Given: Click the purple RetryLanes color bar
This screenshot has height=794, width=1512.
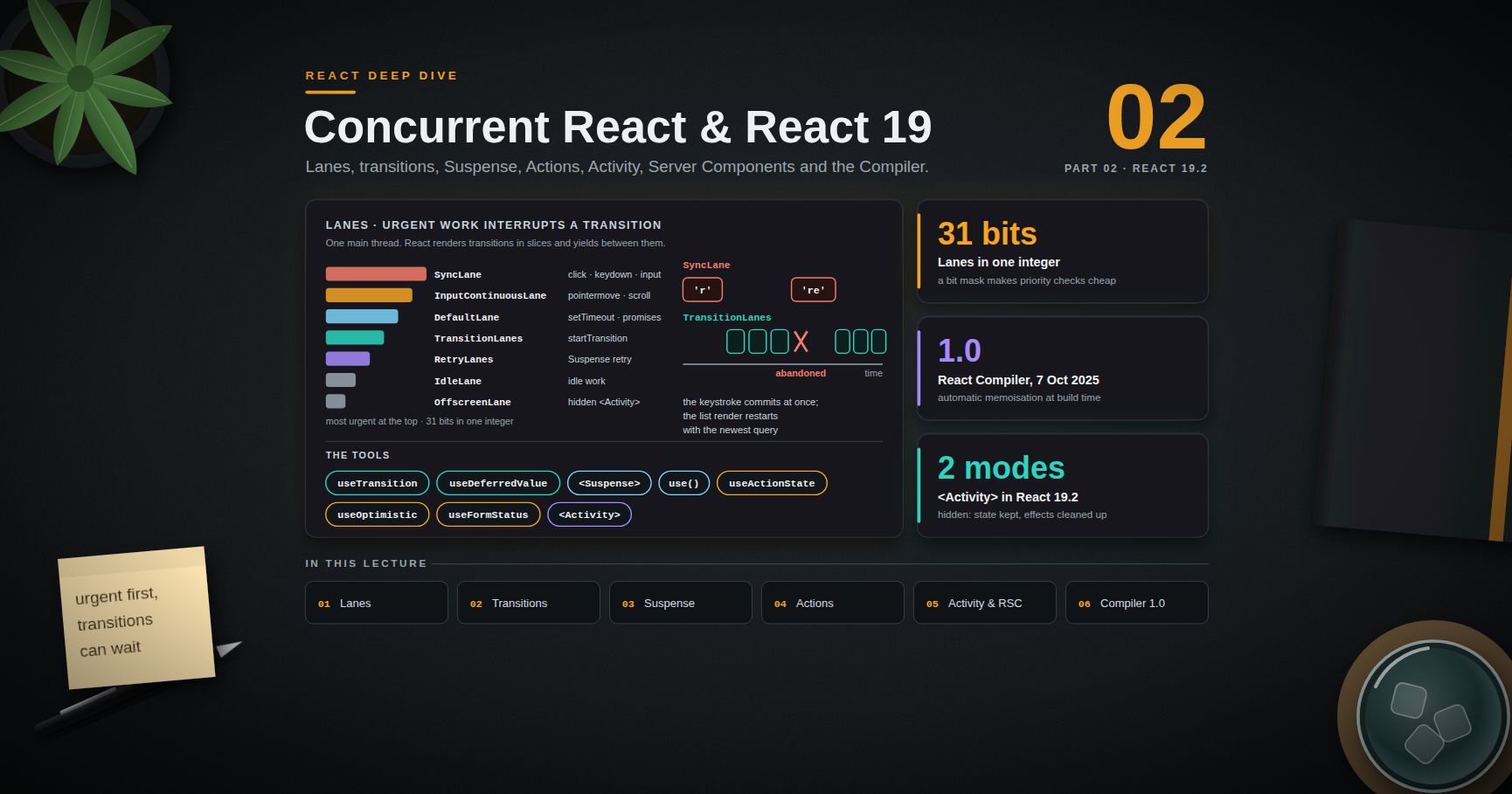Looking at the screenshot, I should pos(348,359).
